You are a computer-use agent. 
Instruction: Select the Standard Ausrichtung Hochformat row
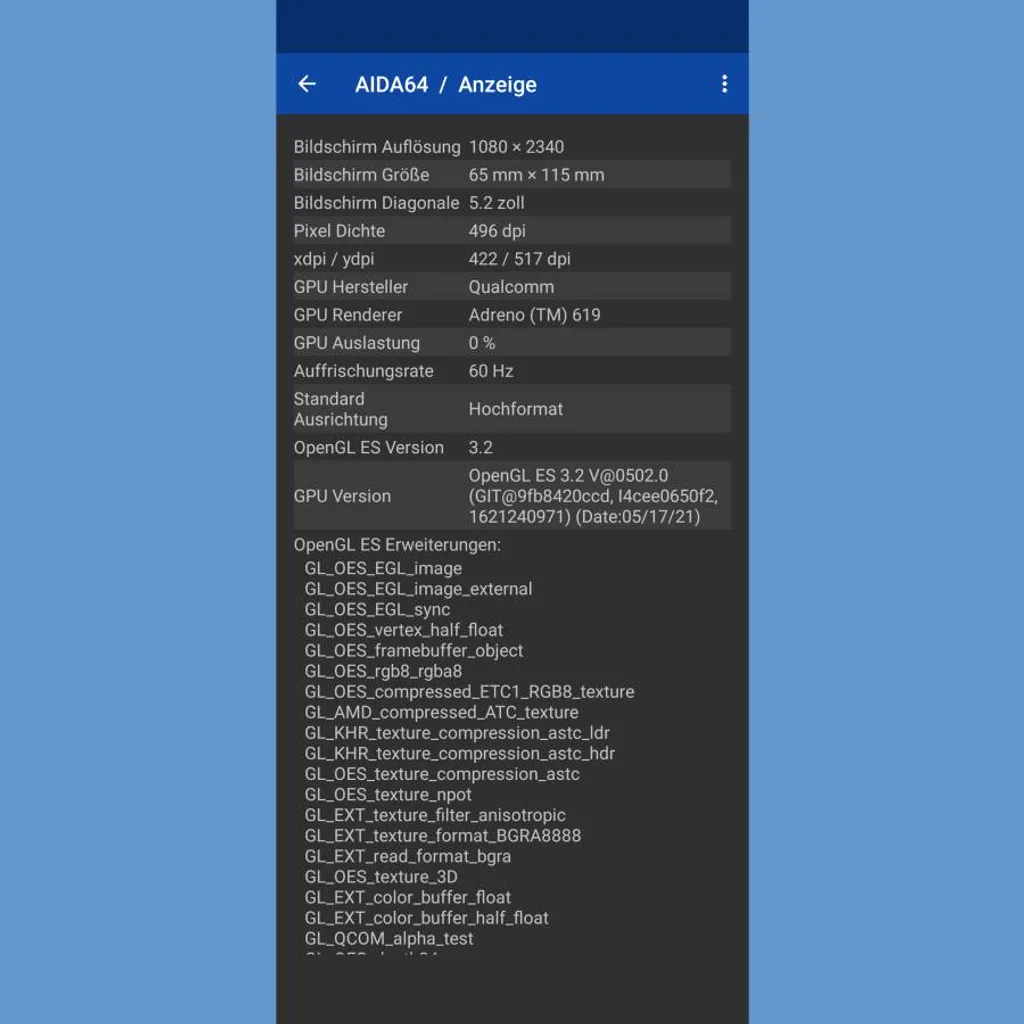(512, 409)
